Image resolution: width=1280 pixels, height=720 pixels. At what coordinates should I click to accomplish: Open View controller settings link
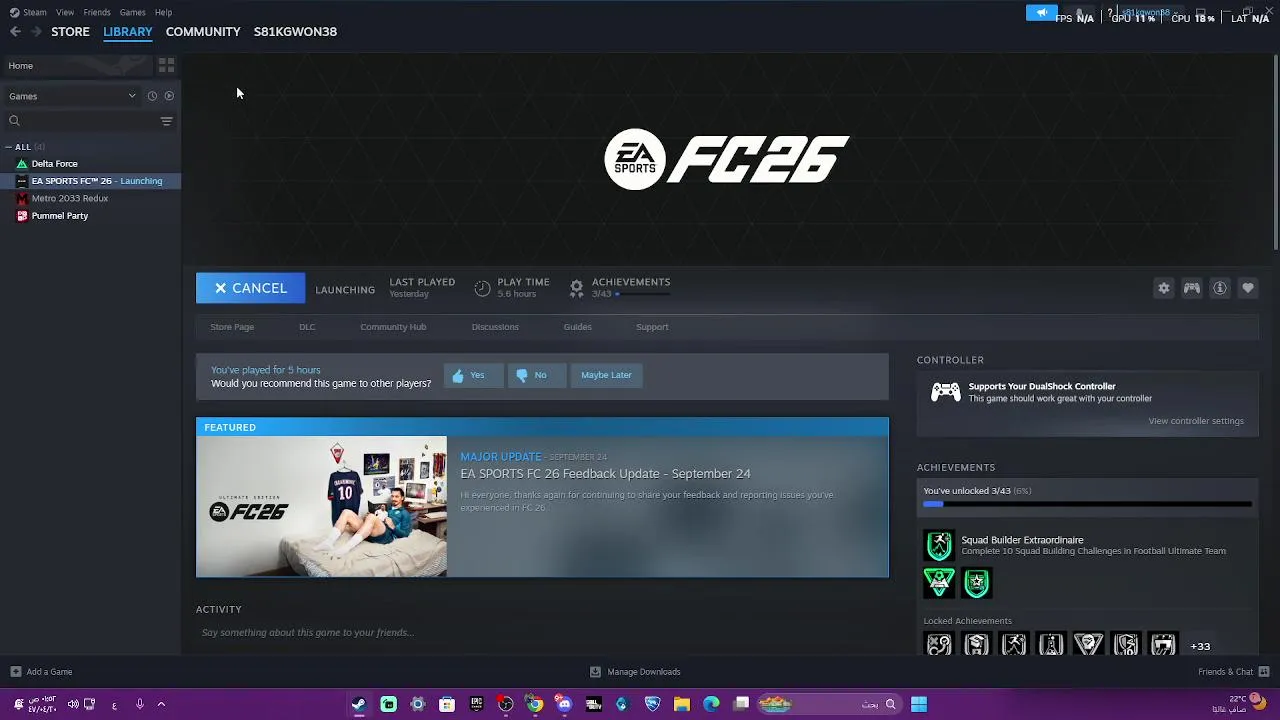1196,421
